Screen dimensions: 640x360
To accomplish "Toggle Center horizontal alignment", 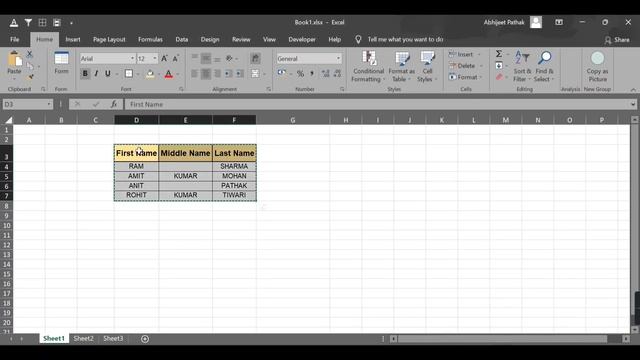I will tap(206, 74).
